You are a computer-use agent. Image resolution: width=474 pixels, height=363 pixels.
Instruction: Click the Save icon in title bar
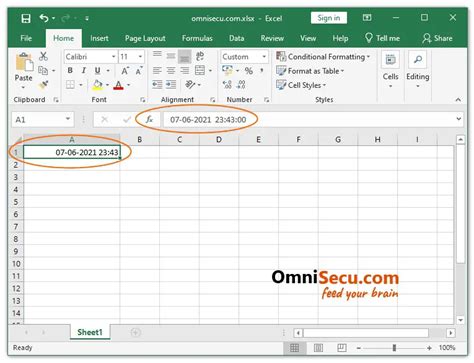(x=26, y=18)
